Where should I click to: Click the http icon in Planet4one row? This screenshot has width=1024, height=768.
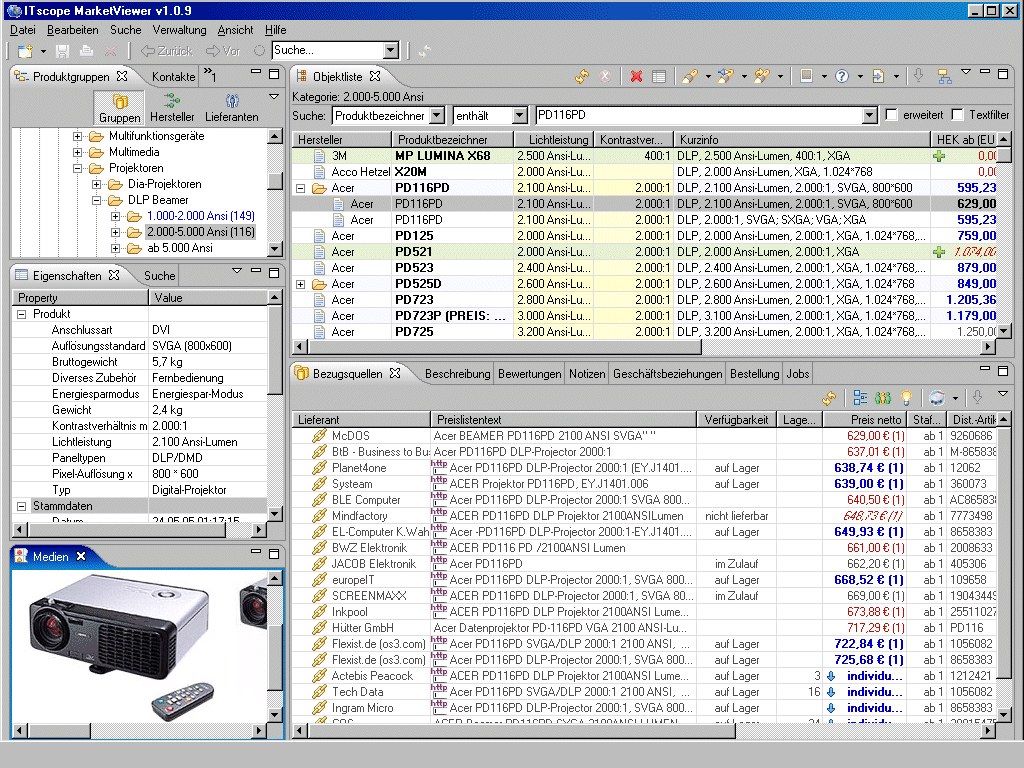coord(439,467)
